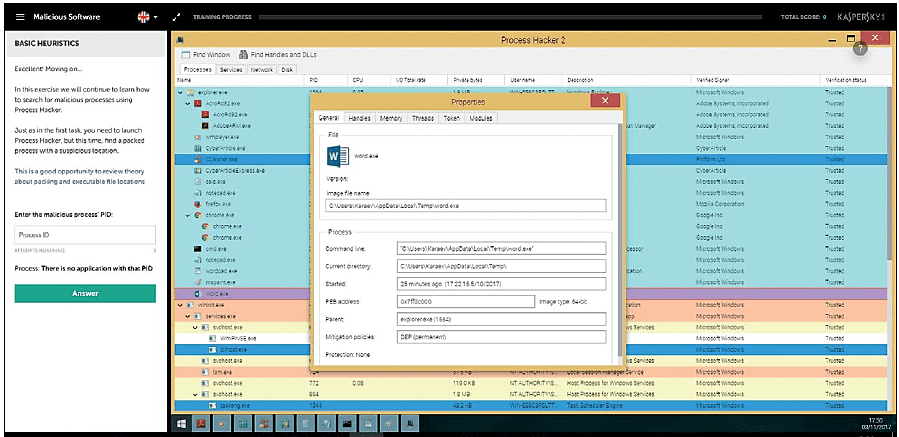Toggle fullscreen with the expand arrows icon
The width and height of the screenshot is (899, 437).
click(177, 16)
